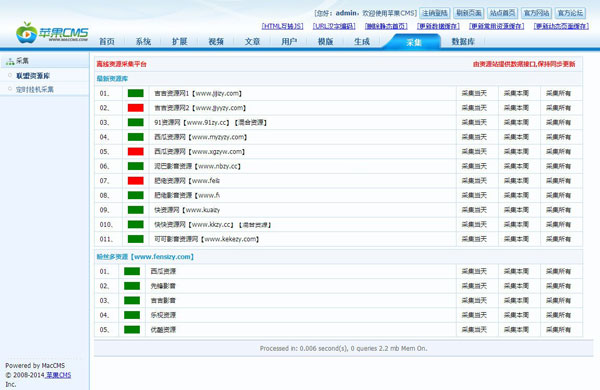
Task: Click the www.91zy.cc resource entry
Action: [210, 122]
